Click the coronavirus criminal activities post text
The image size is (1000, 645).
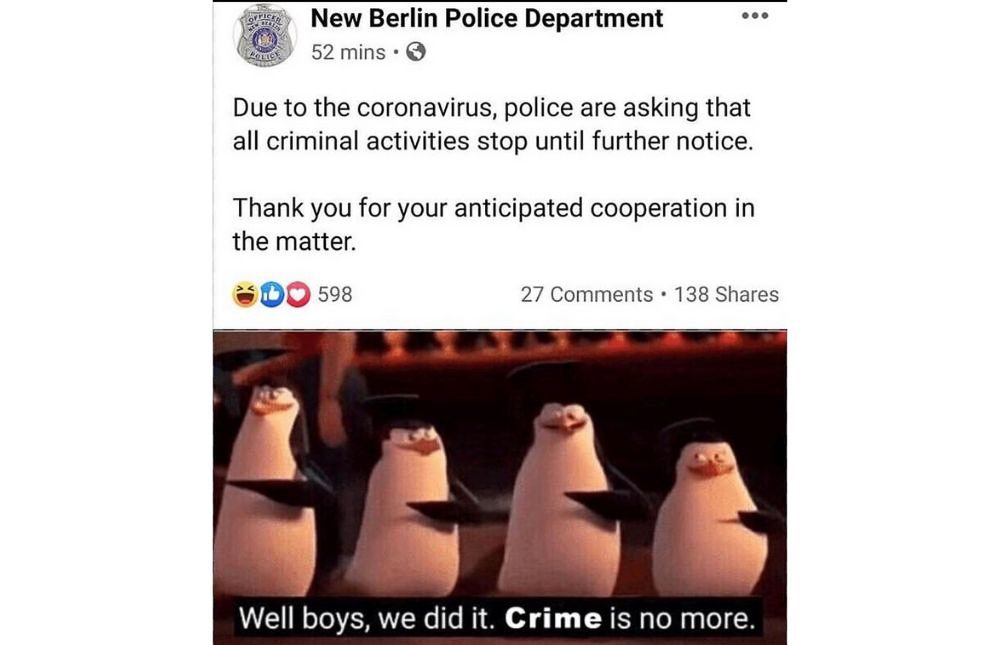493,124
